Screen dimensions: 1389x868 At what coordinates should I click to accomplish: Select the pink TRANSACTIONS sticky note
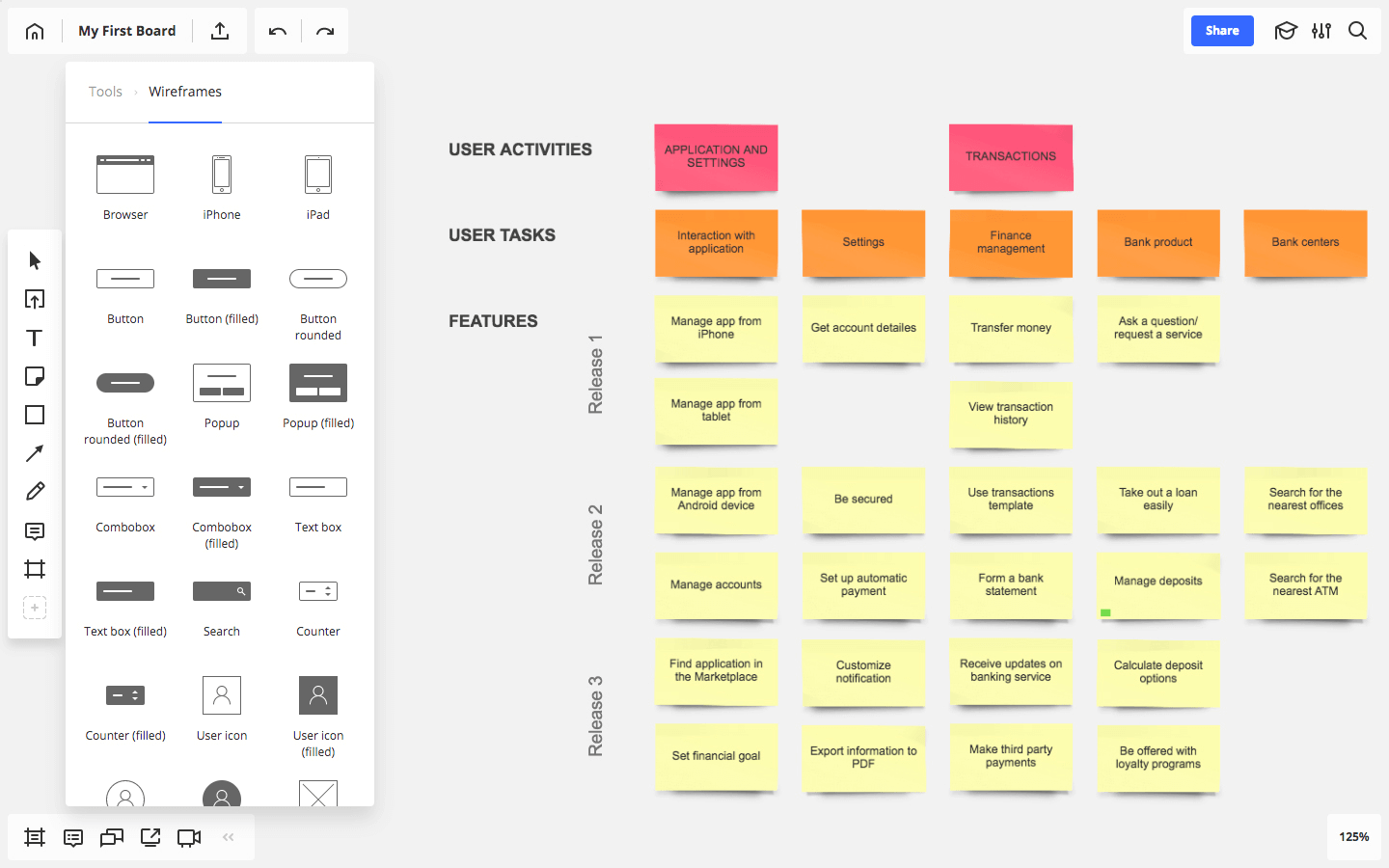1011,157
